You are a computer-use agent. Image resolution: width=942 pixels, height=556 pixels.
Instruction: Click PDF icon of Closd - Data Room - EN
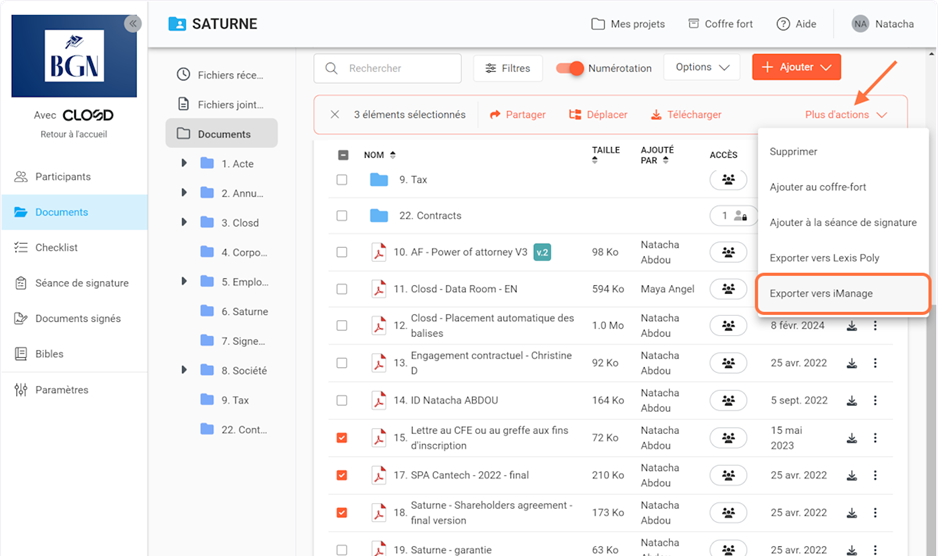[x=379, y=289]
